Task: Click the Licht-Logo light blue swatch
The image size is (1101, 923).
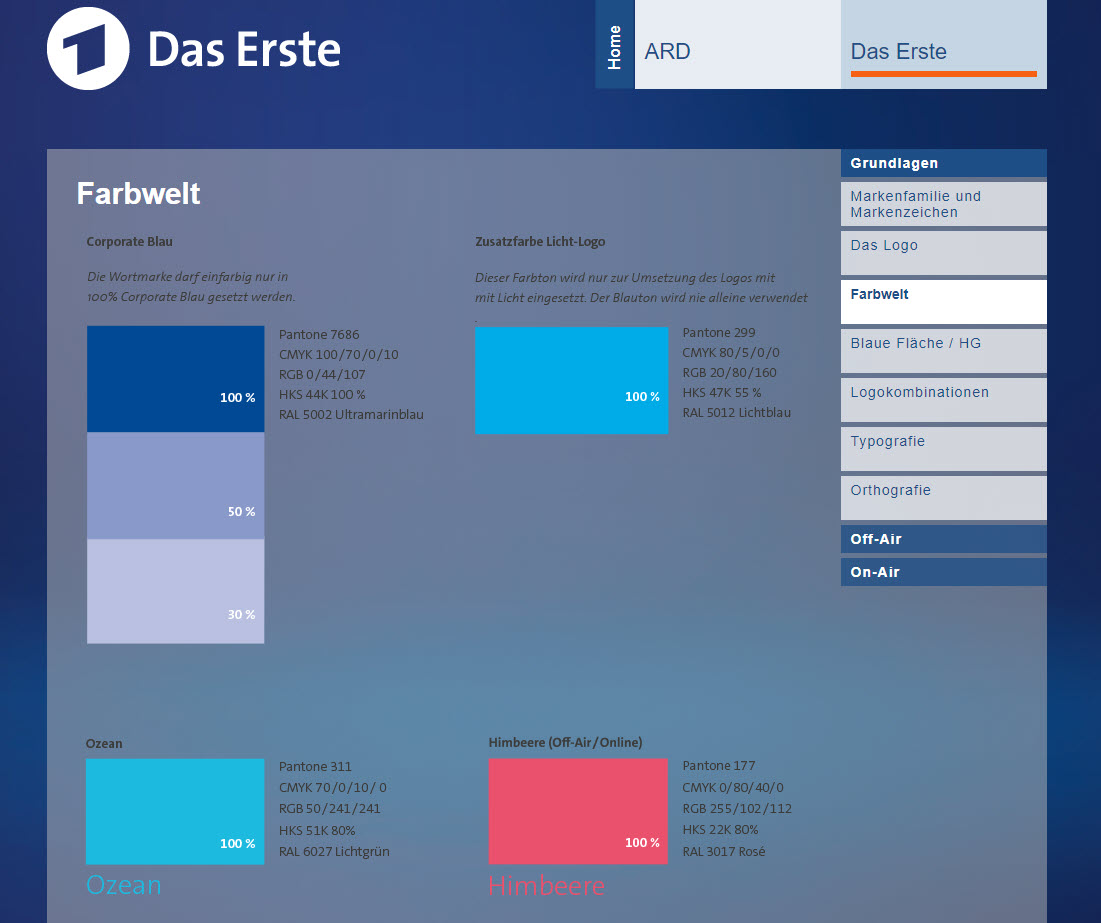Action: [571, 380]
